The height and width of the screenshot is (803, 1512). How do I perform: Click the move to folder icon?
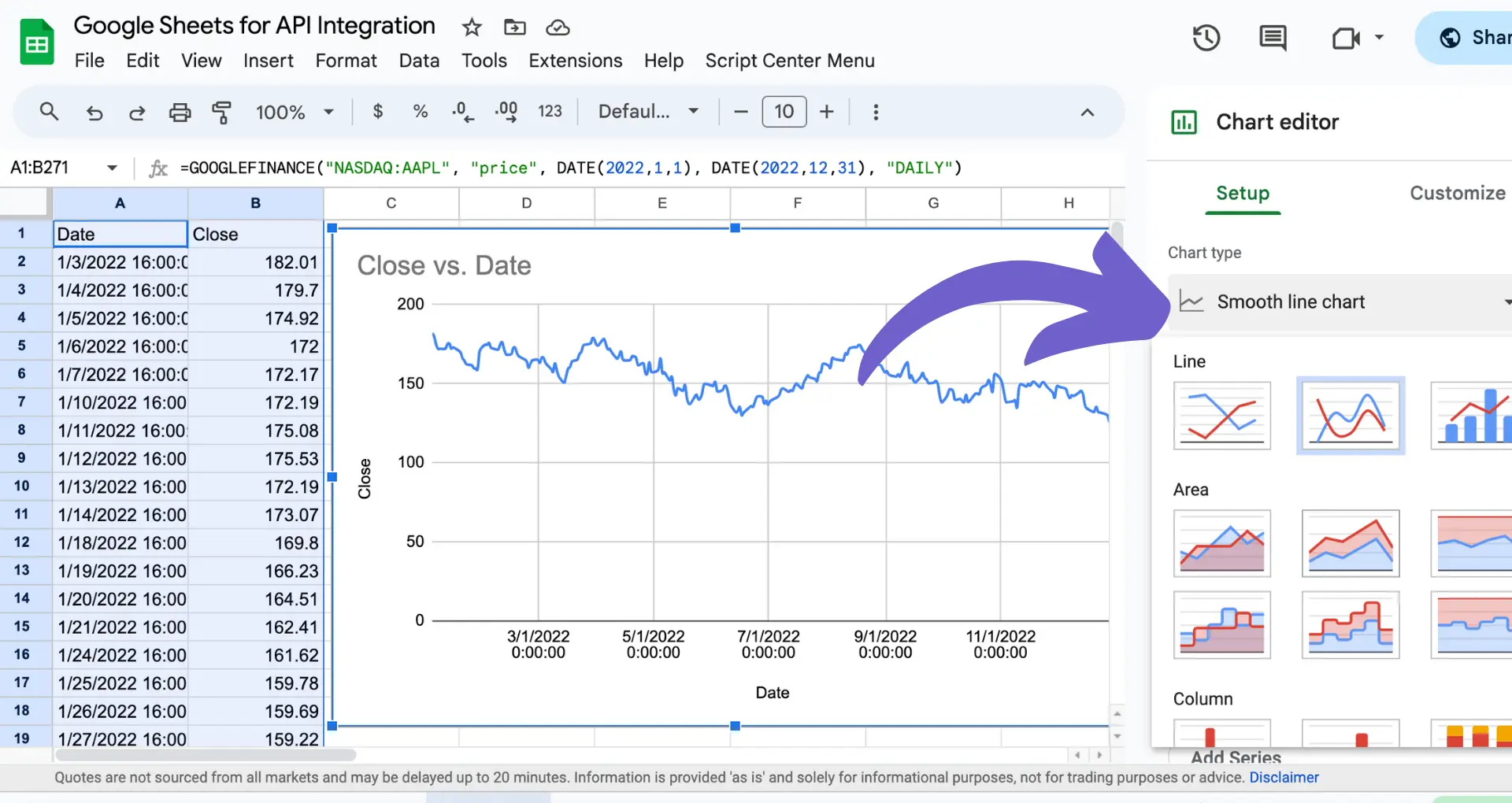pos(514,28)
